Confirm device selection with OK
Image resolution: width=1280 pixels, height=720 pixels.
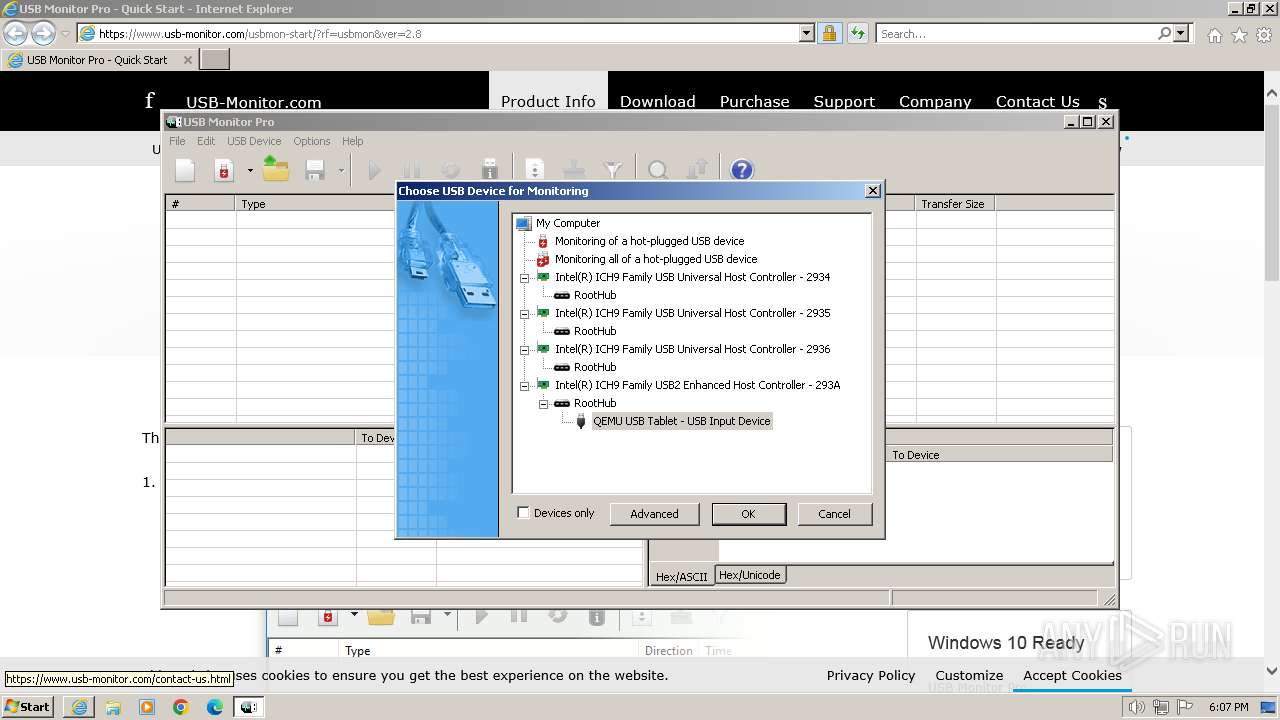tap(748, 514)
